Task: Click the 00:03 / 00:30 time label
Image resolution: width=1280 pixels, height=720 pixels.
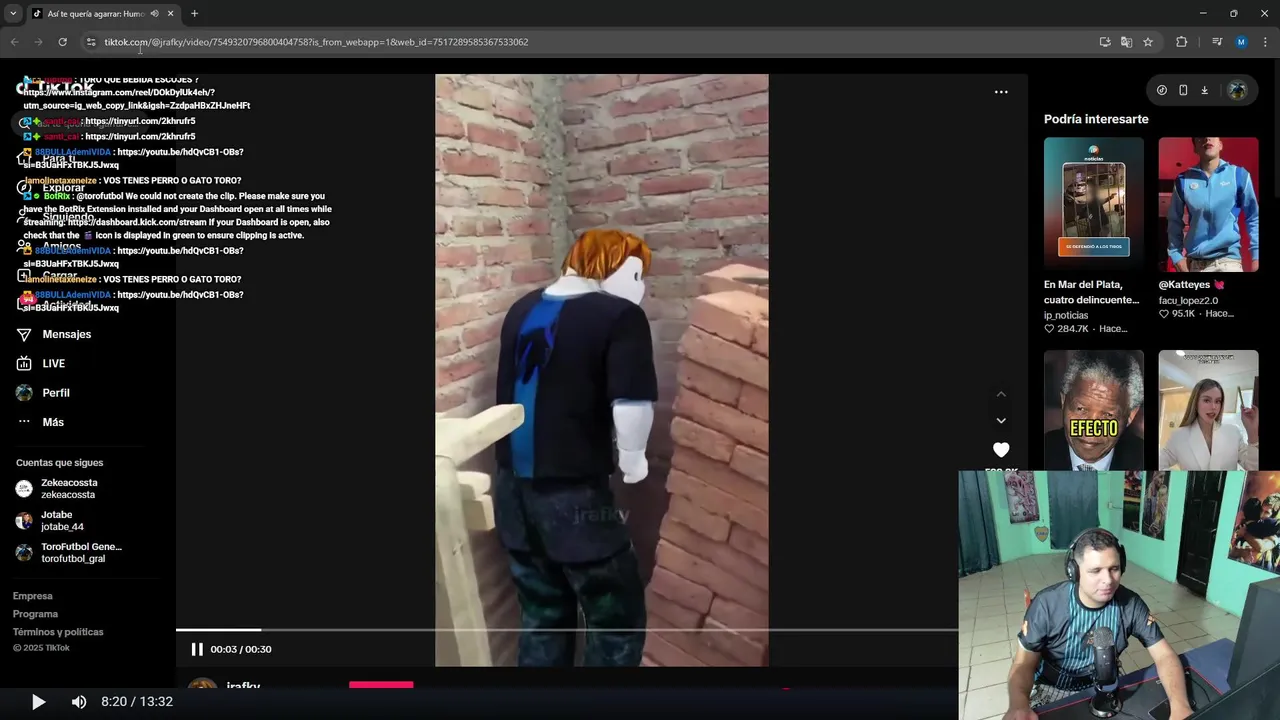Action: pos(241,649)
